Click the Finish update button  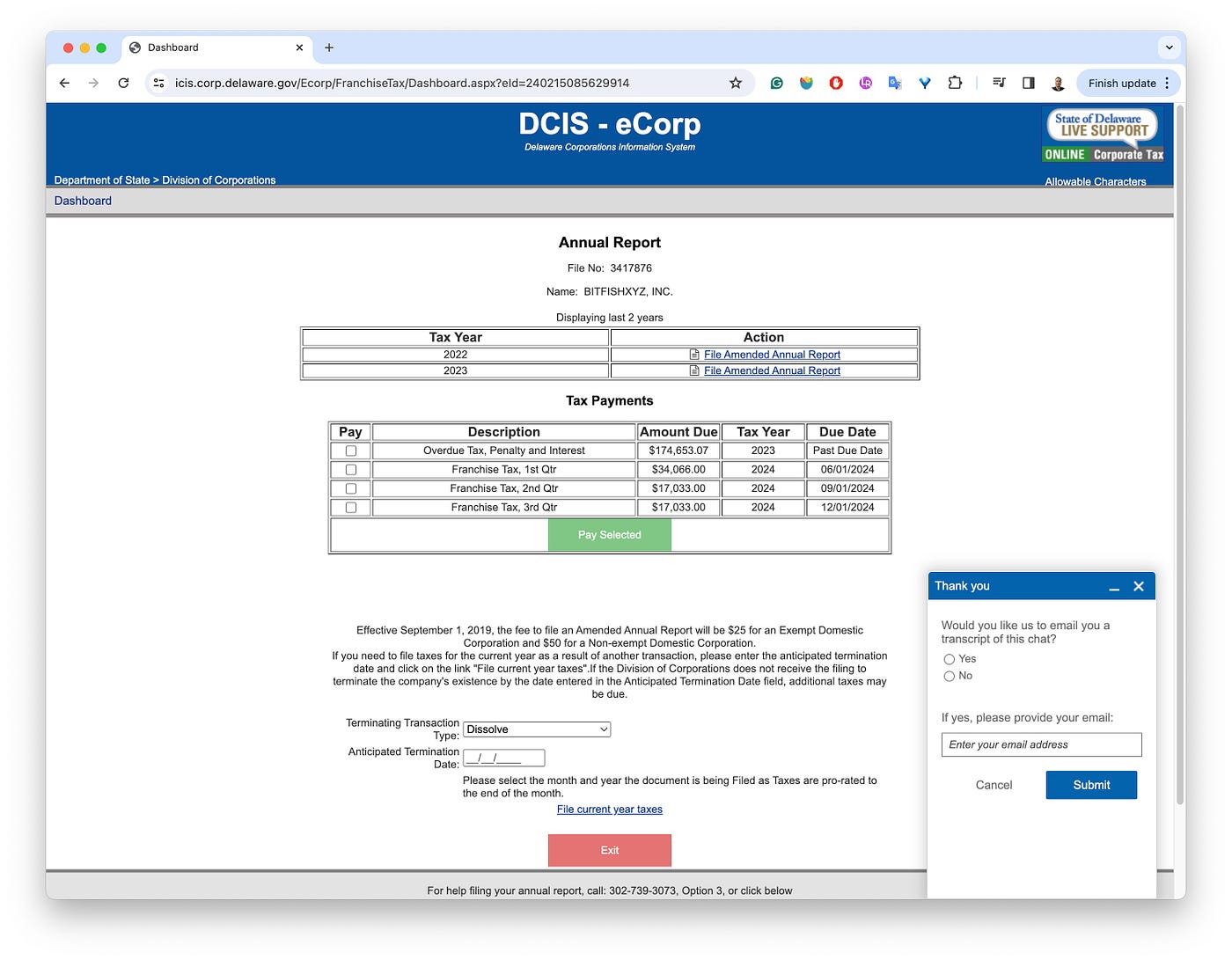tap(1121, 83)
